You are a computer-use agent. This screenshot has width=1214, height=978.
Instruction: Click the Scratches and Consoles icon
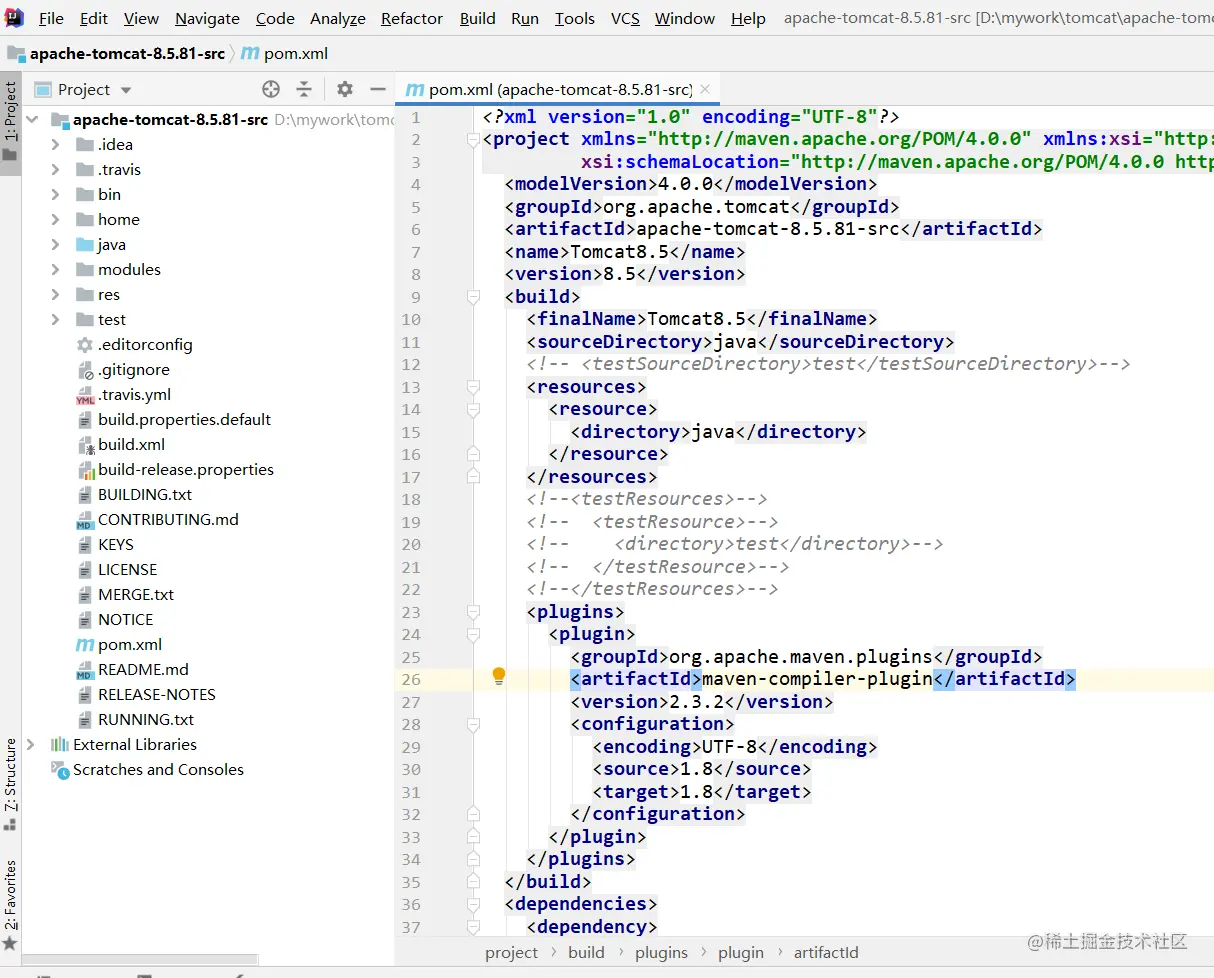60,769
